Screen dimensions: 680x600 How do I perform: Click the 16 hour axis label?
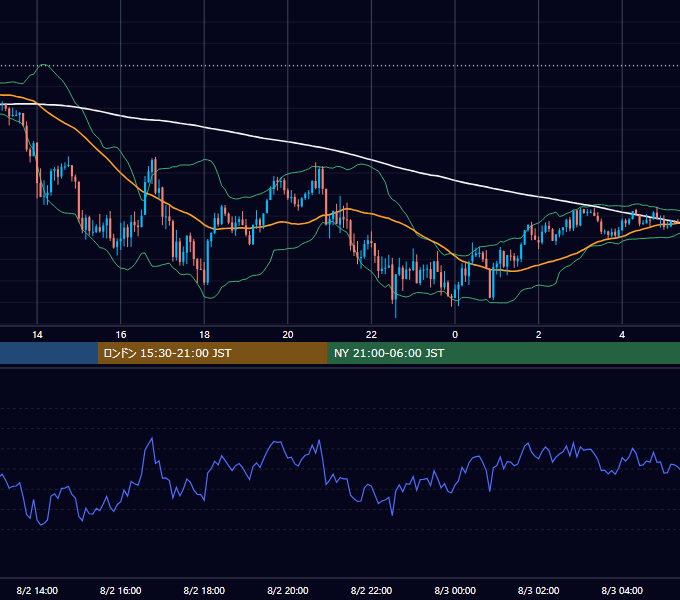tap(121, 335)
